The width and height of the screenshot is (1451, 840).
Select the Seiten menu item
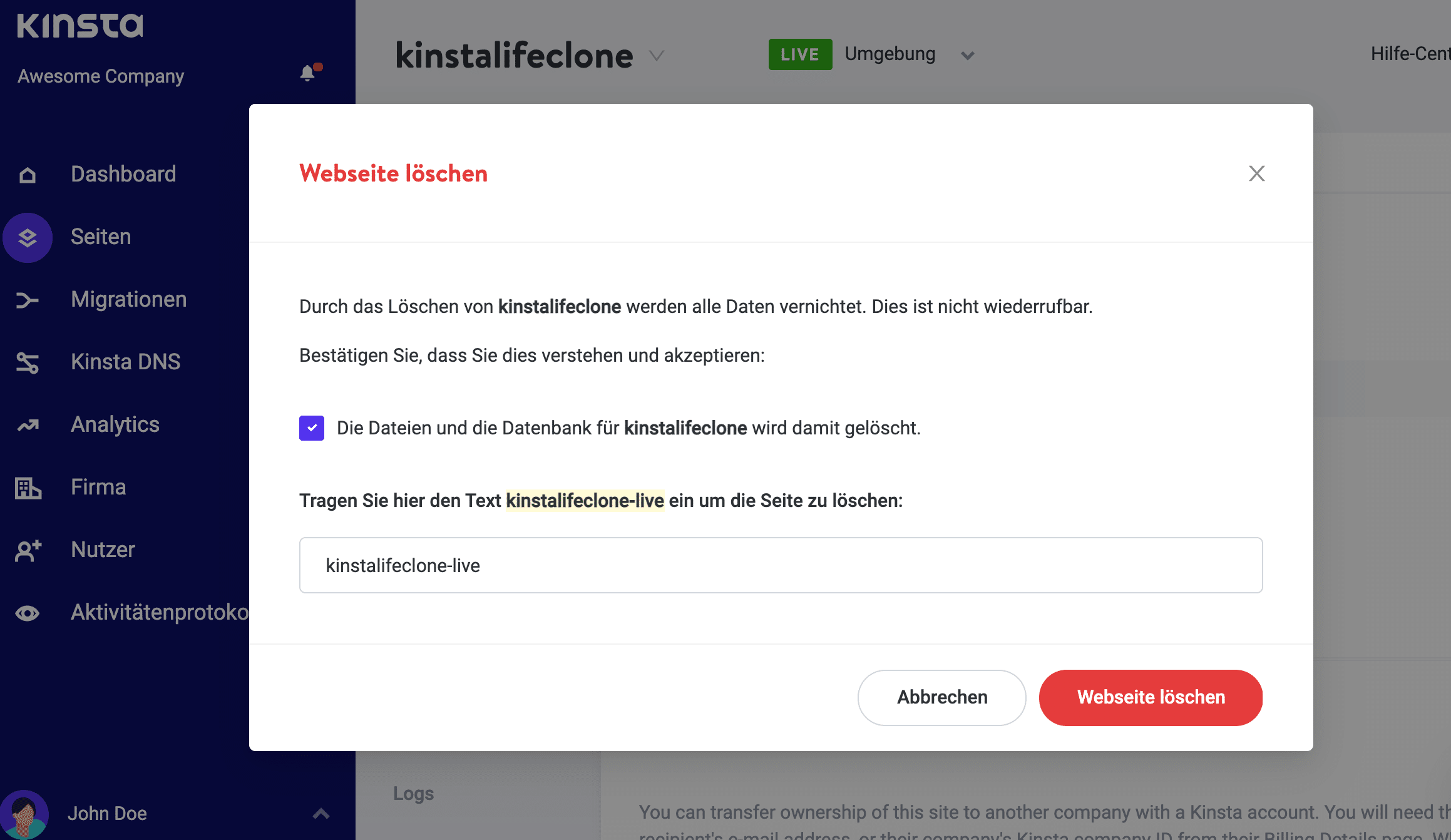[x=100, y=237]
